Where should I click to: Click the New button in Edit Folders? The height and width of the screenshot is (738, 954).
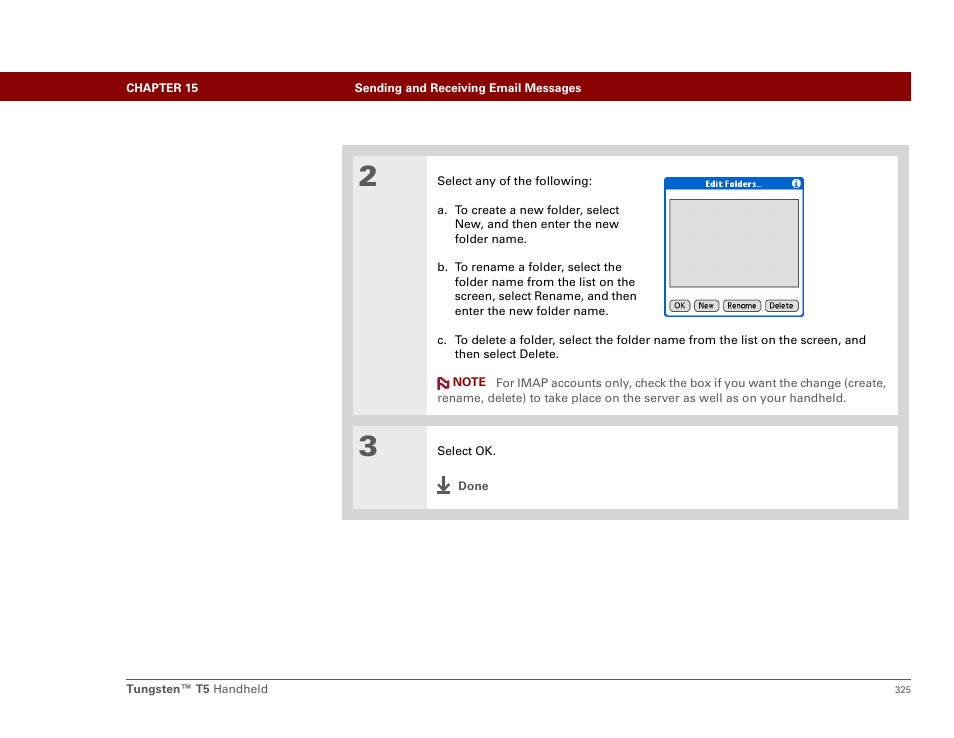pyautogui.click(x=706, y=305)
